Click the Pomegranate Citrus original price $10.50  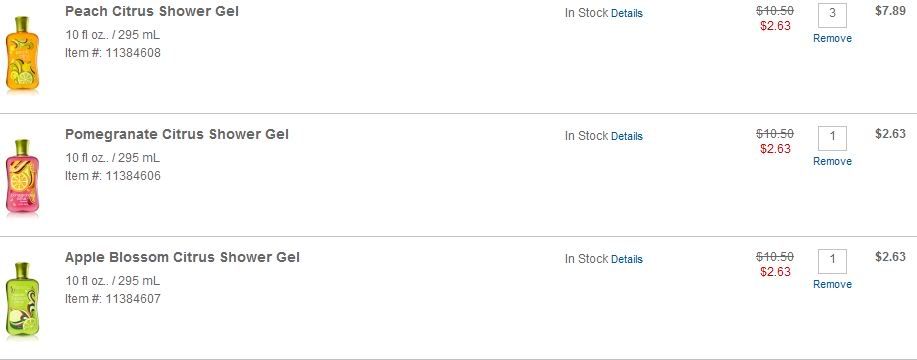point(774,134)
